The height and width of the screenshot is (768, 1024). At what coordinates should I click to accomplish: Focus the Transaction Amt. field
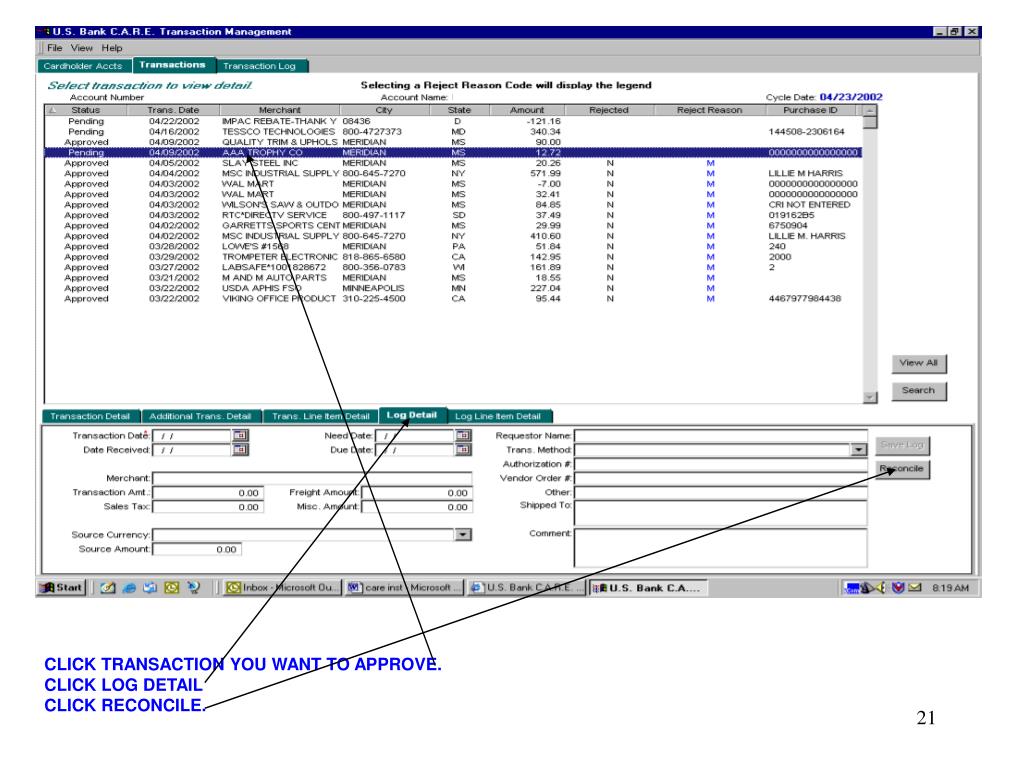[208, 493]
